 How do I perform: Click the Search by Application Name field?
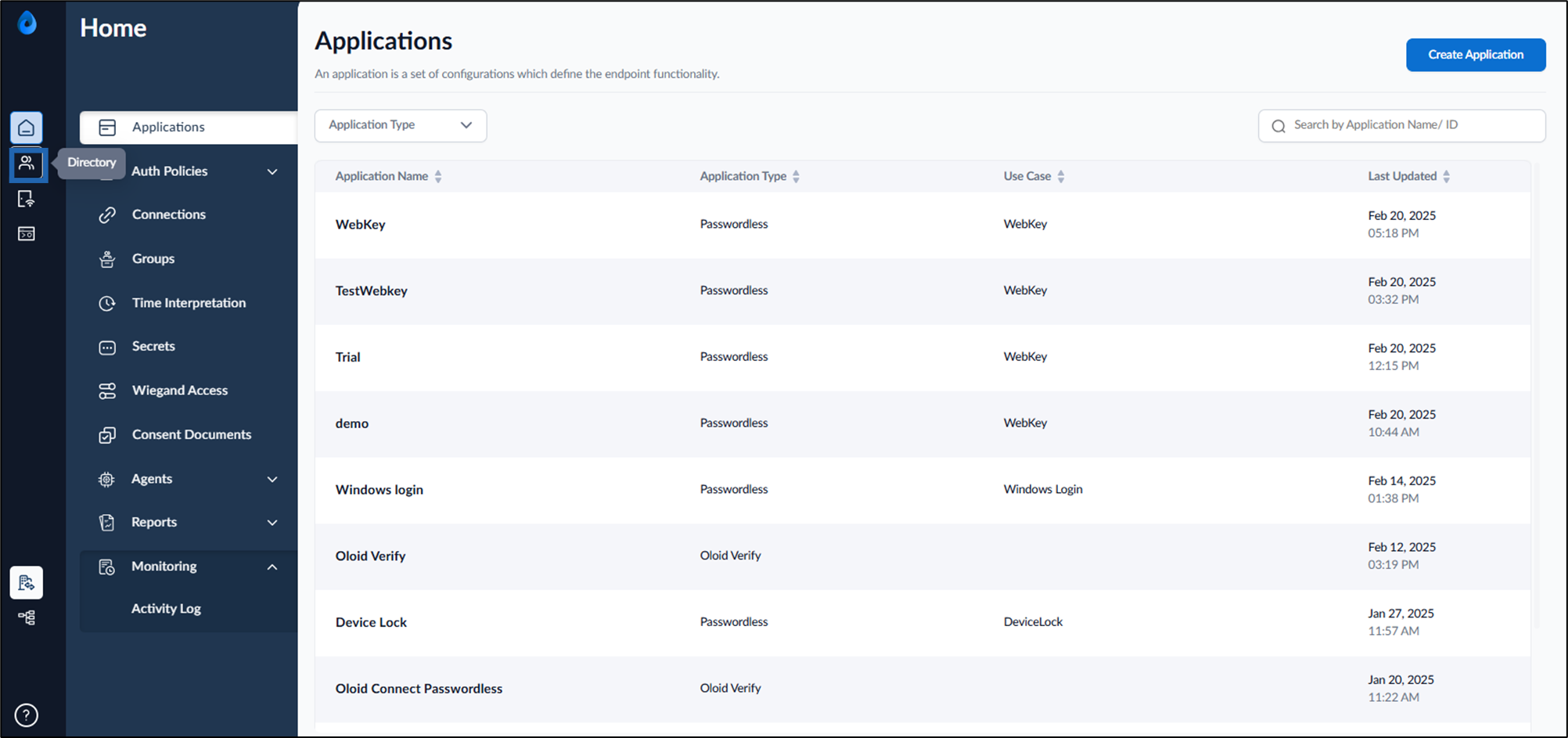(1401, 125)
